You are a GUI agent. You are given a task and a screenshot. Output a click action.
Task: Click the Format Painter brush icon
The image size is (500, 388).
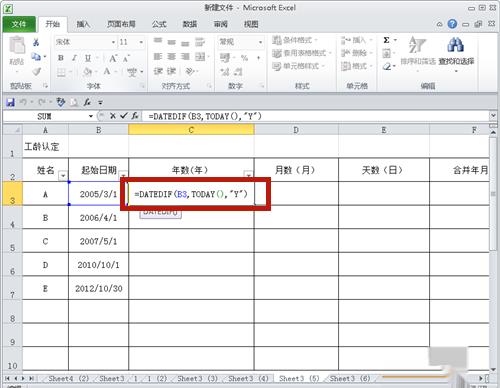pyautogui.click(x=36, y=71)
